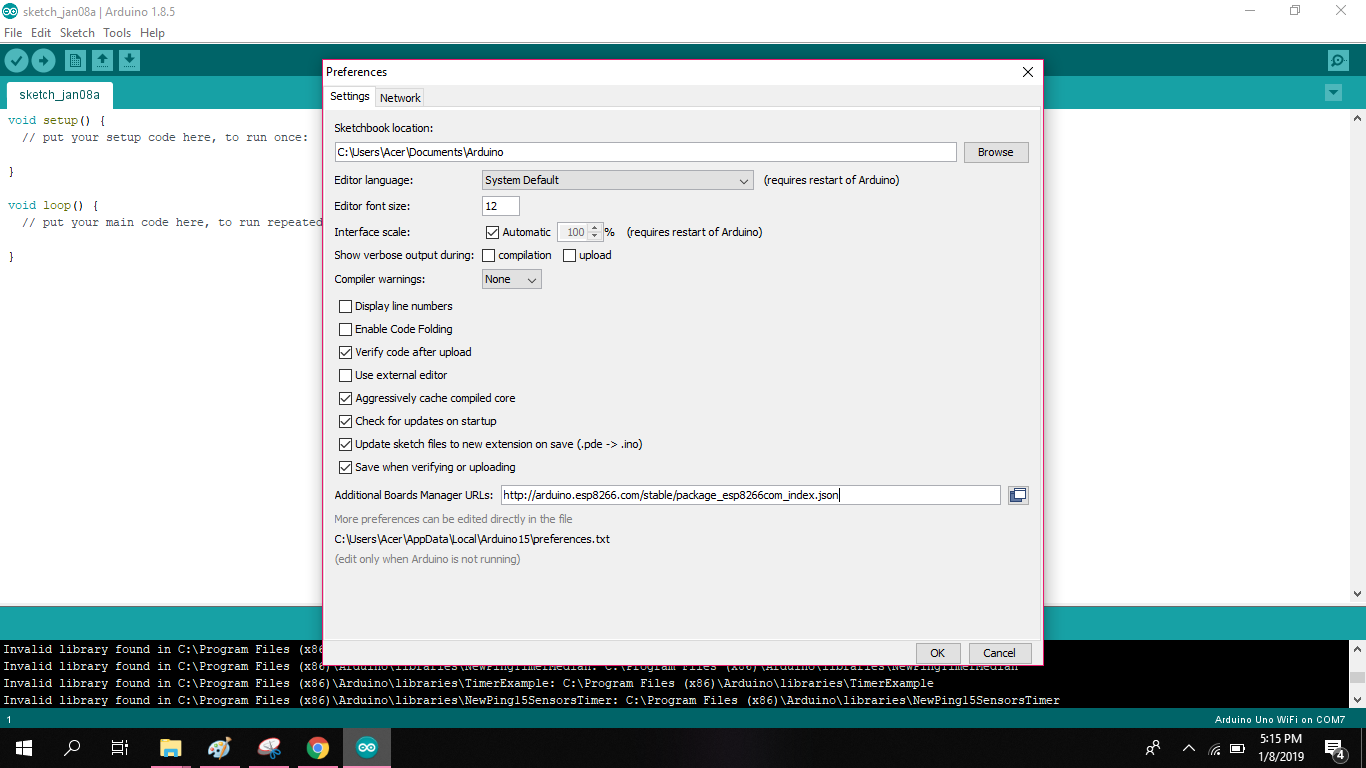Decrease interface scale with down arrow
Screen dimensions: 1366x768
point(596,237)
